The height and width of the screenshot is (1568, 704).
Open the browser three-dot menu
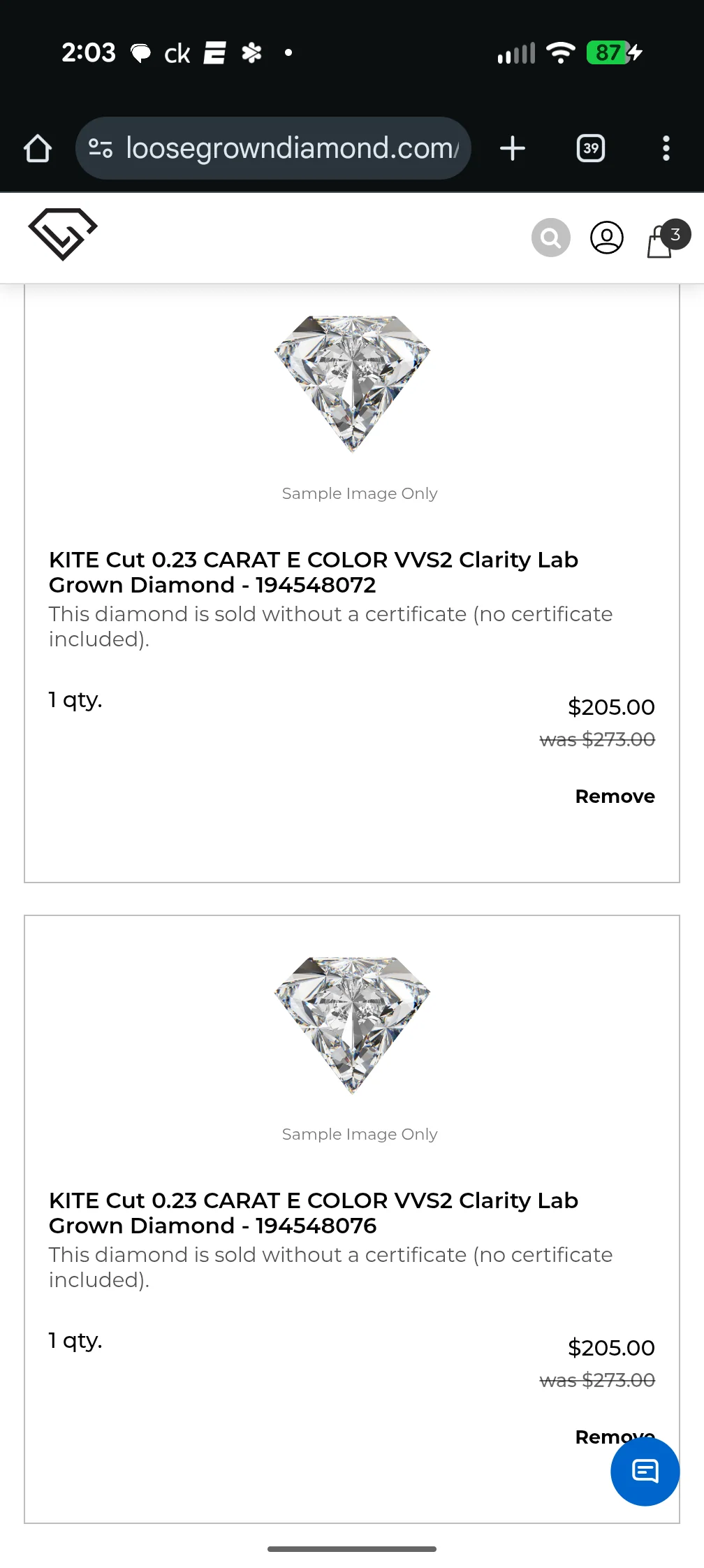(x=666, y=148)
